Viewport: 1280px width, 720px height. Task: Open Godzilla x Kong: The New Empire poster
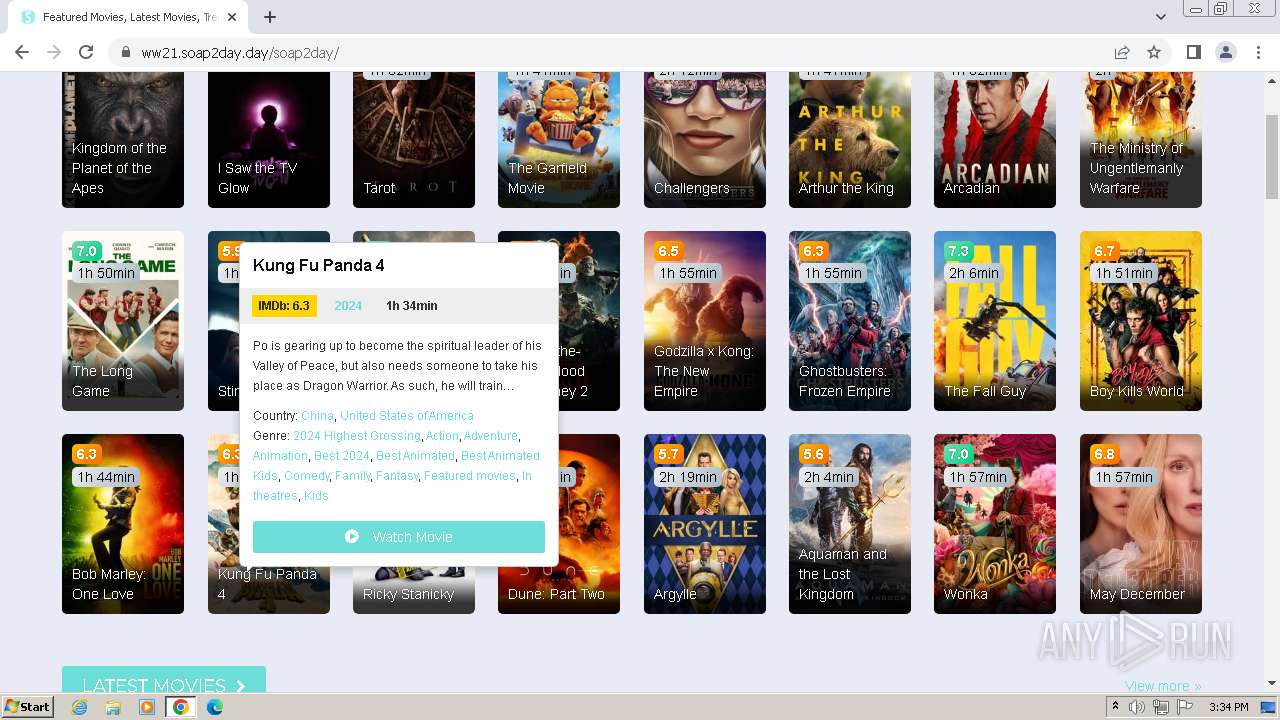(x=705, y=321)
